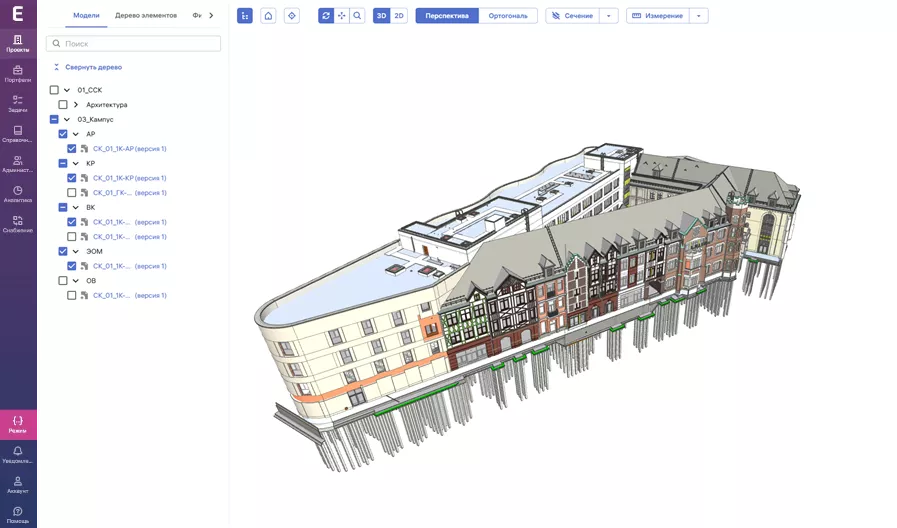Check the ОВ folder checkbox
Image resolution: width=897 pixels, height=528 pixels.
(63, 281)
